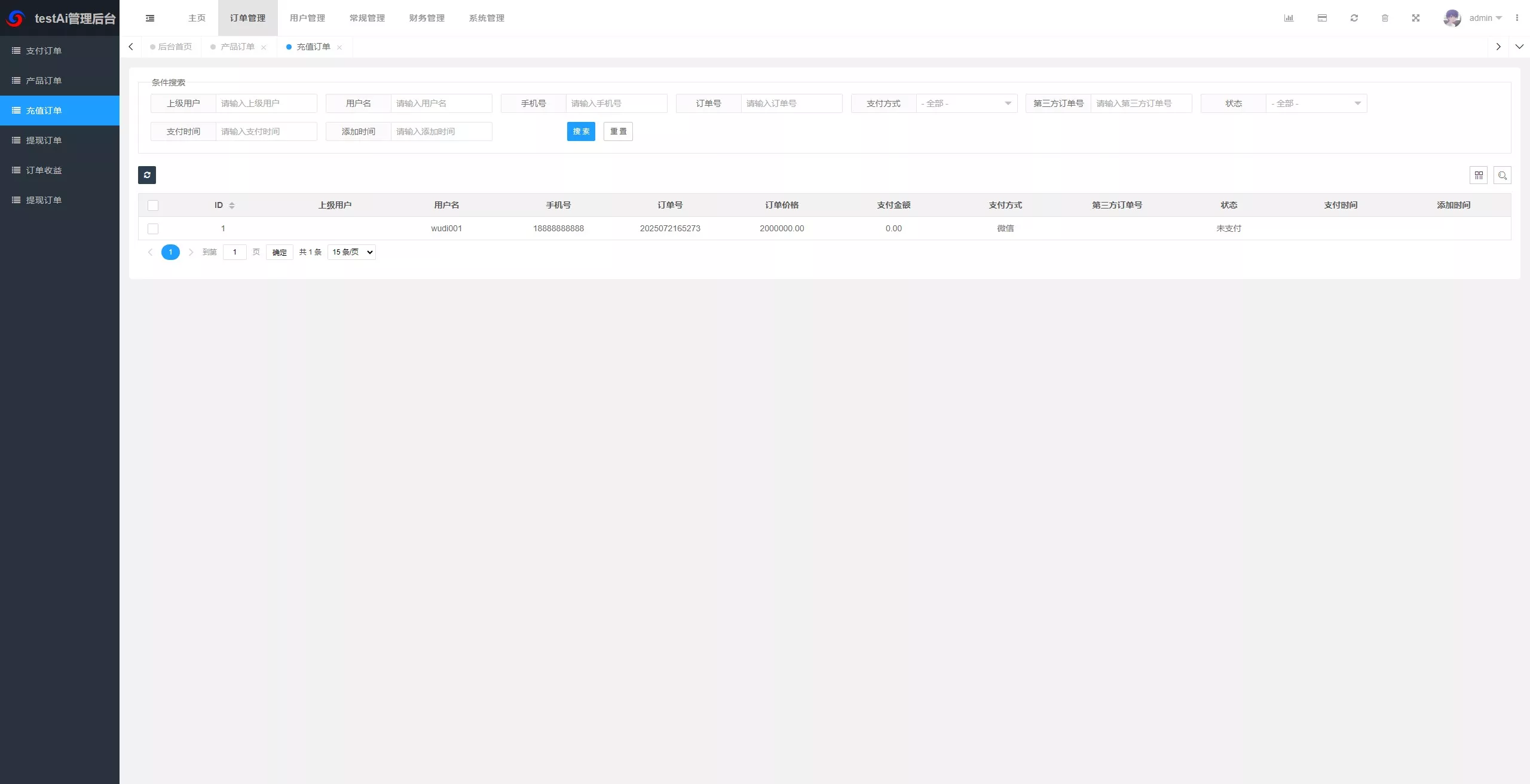Viewport: 1530px width, 784px height.
Task: Open tab options with the down chevron
Action: point(1519,47)
